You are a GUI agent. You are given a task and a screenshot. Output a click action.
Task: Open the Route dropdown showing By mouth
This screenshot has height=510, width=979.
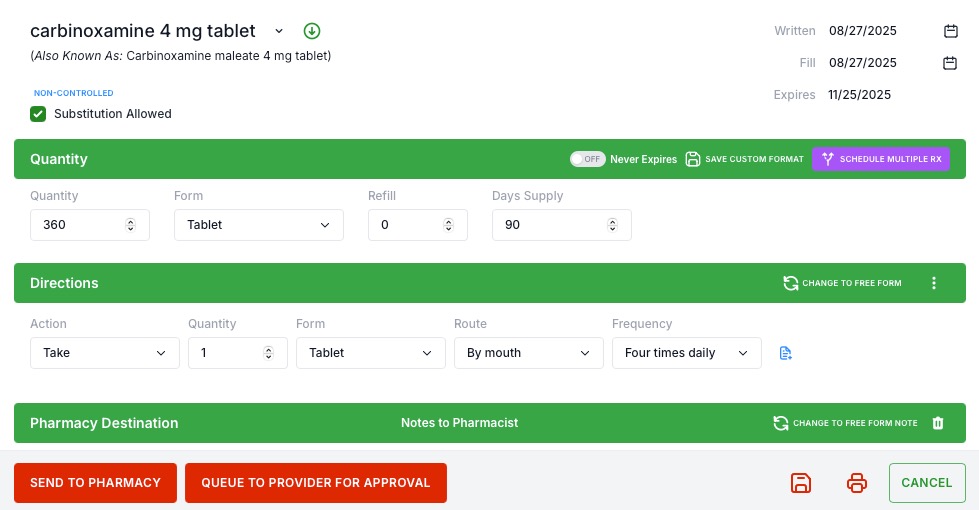tap(528, 353)
